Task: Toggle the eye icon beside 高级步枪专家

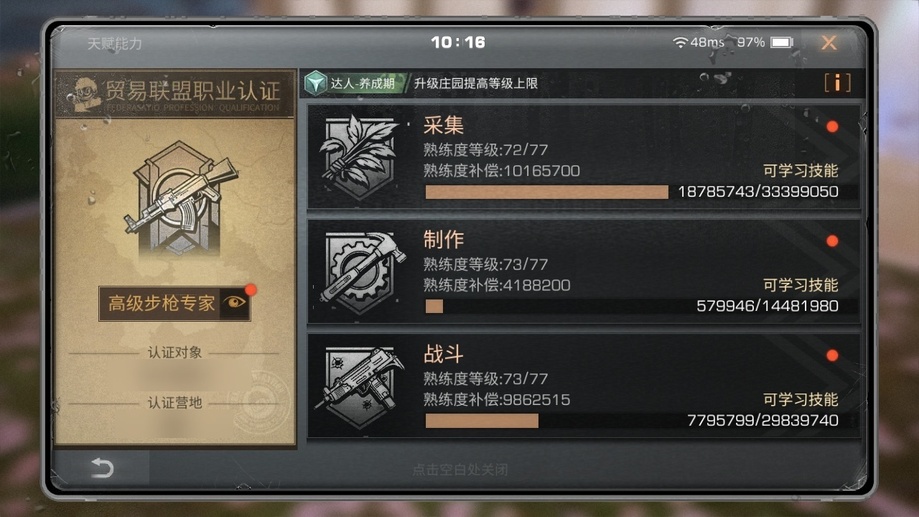Action: point(235,303)
